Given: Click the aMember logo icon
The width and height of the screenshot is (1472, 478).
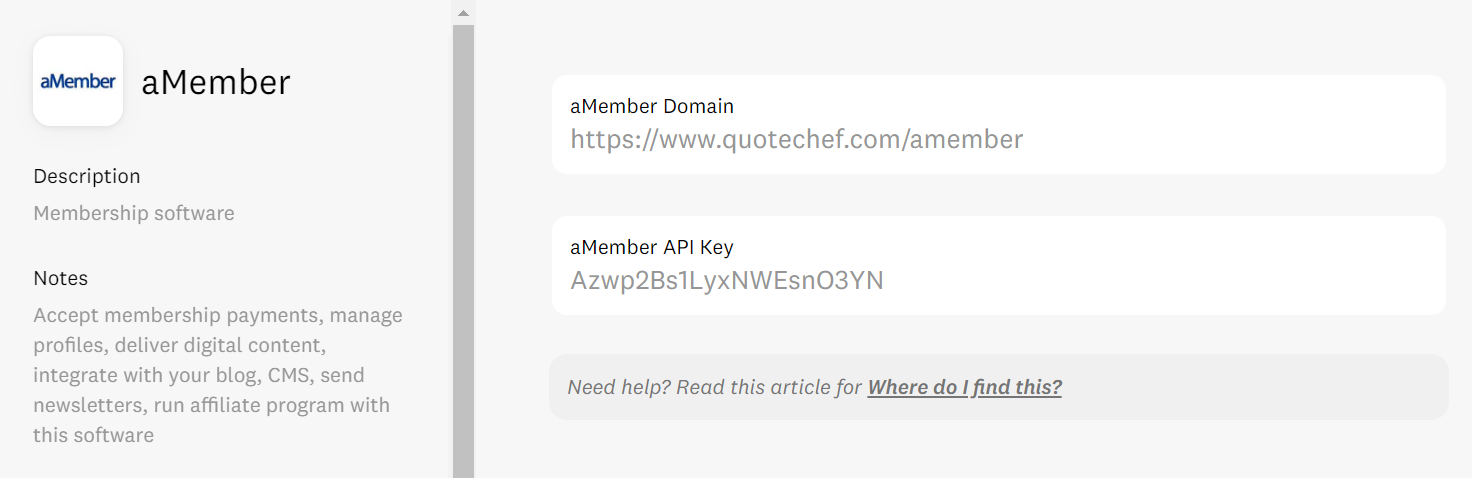Looking at the screenshot, I should pos(78,81).
